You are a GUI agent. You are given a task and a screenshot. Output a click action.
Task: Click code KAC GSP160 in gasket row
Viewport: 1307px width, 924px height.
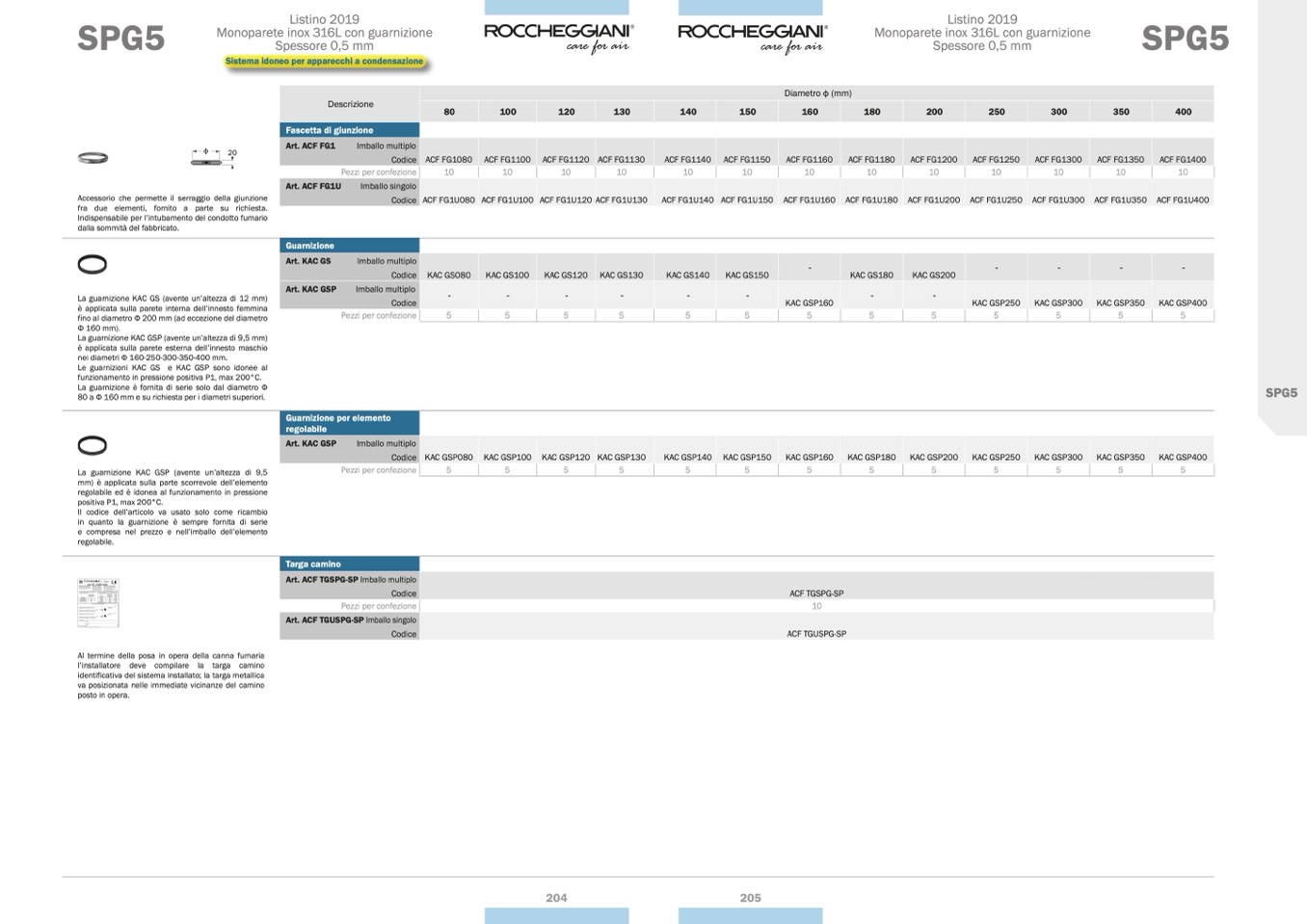point(809,303)
